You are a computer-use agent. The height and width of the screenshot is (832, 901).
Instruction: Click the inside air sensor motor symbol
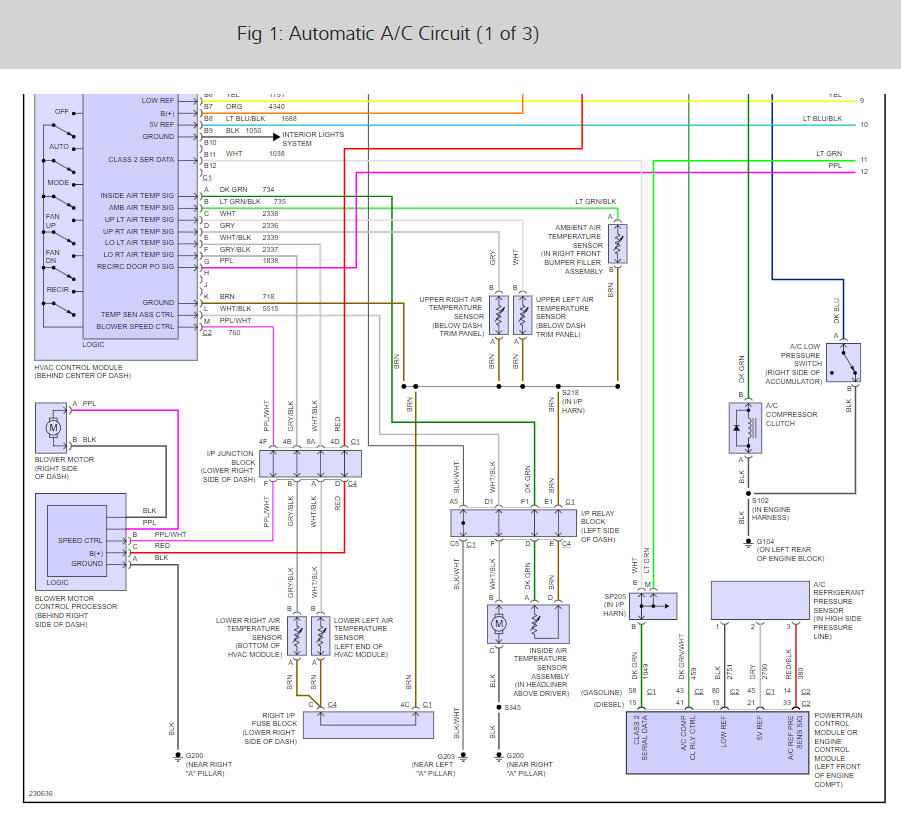[x=499, y=624]
